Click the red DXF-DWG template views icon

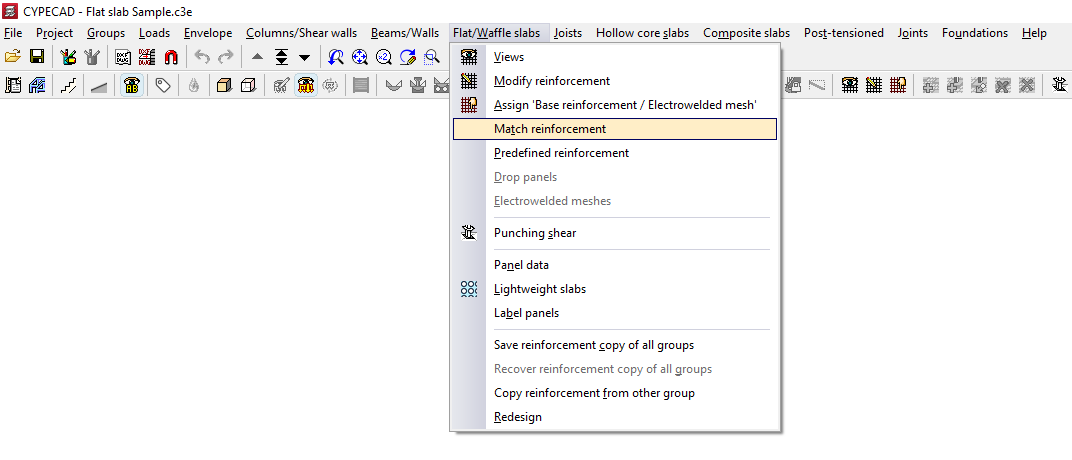147,57
